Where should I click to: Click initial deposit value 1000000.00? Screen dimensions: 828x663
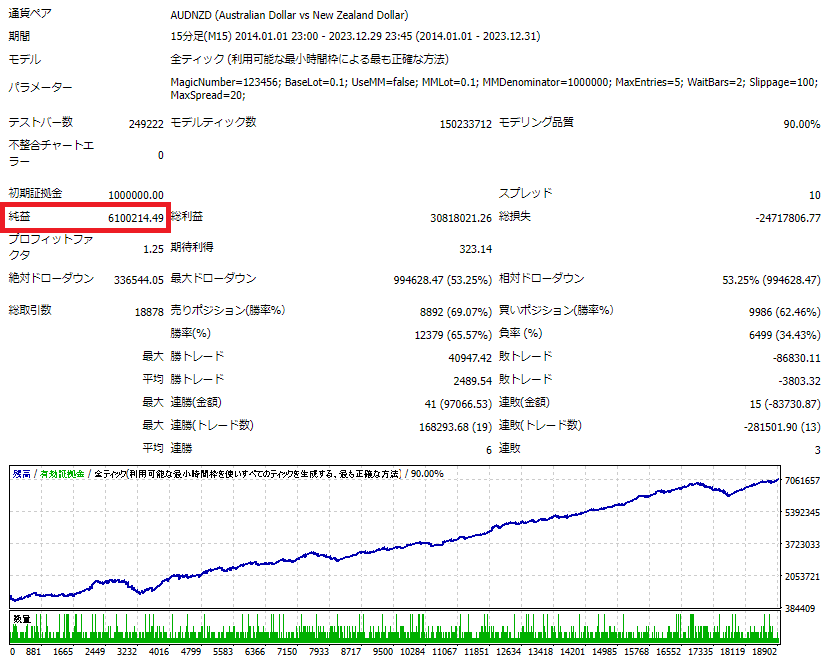pos(136,195)
